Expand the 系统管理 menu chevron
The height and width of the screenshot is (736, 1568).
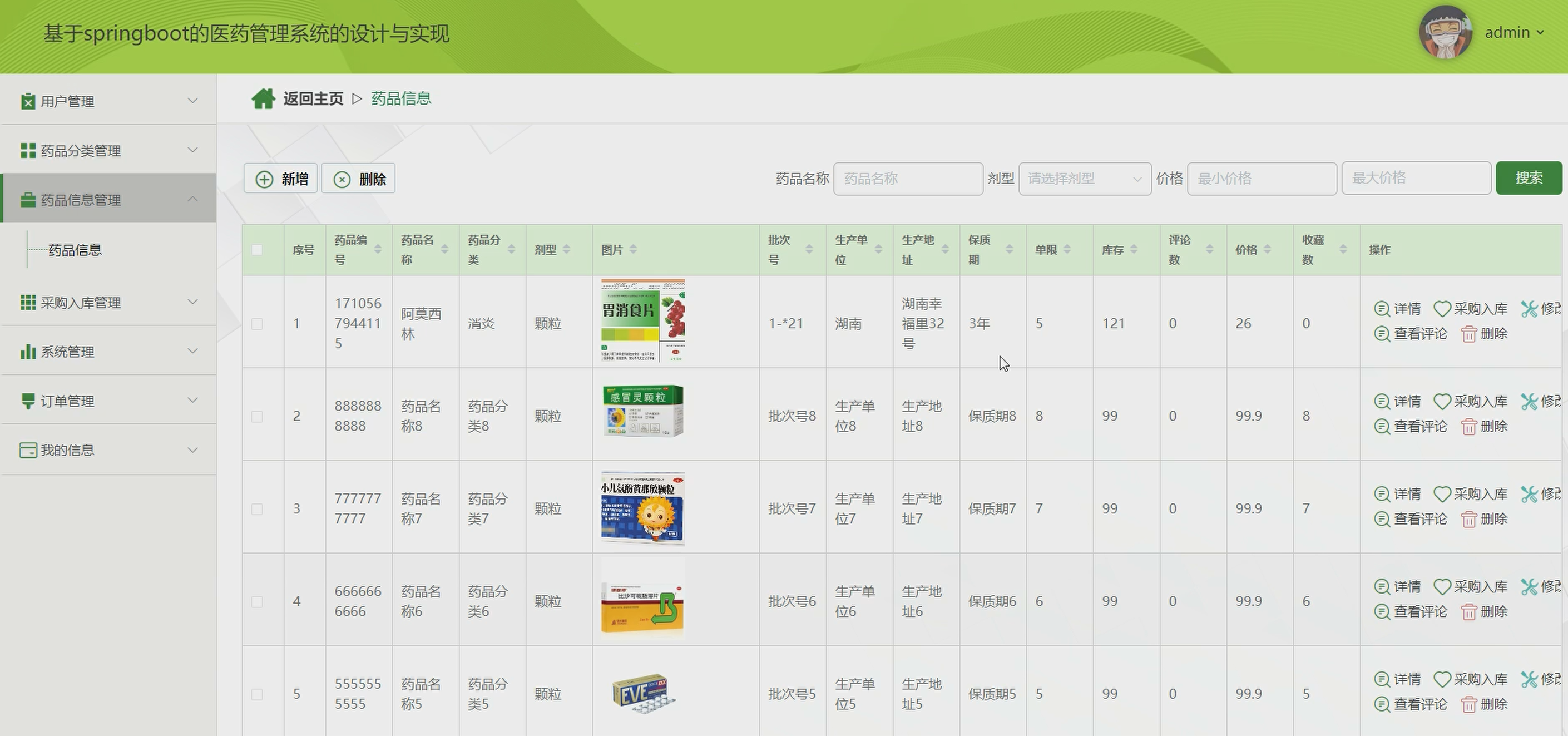tap(192, 350)
